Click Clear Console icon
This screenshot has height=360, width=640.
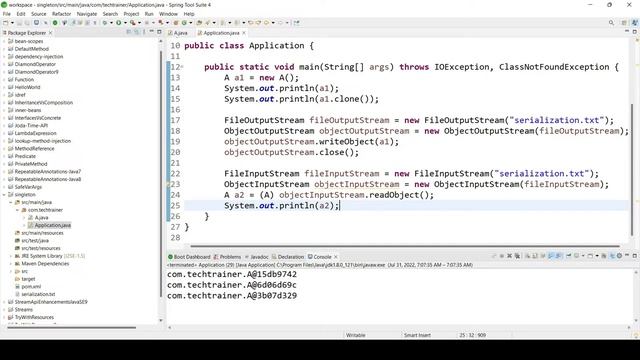tap(527, 256)
